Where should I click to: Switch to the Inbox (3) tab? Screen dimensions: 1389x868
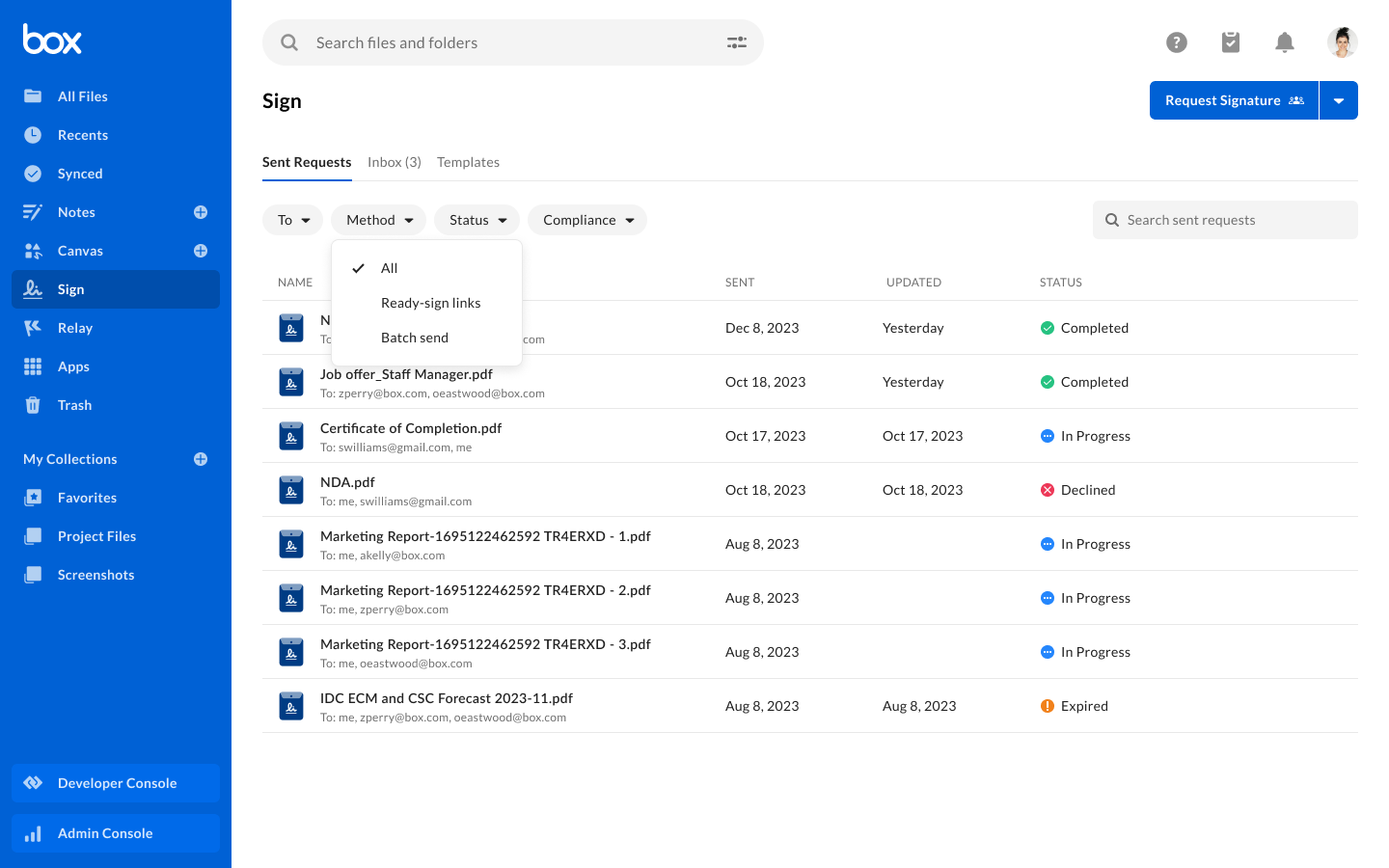[x=394, y=162]
